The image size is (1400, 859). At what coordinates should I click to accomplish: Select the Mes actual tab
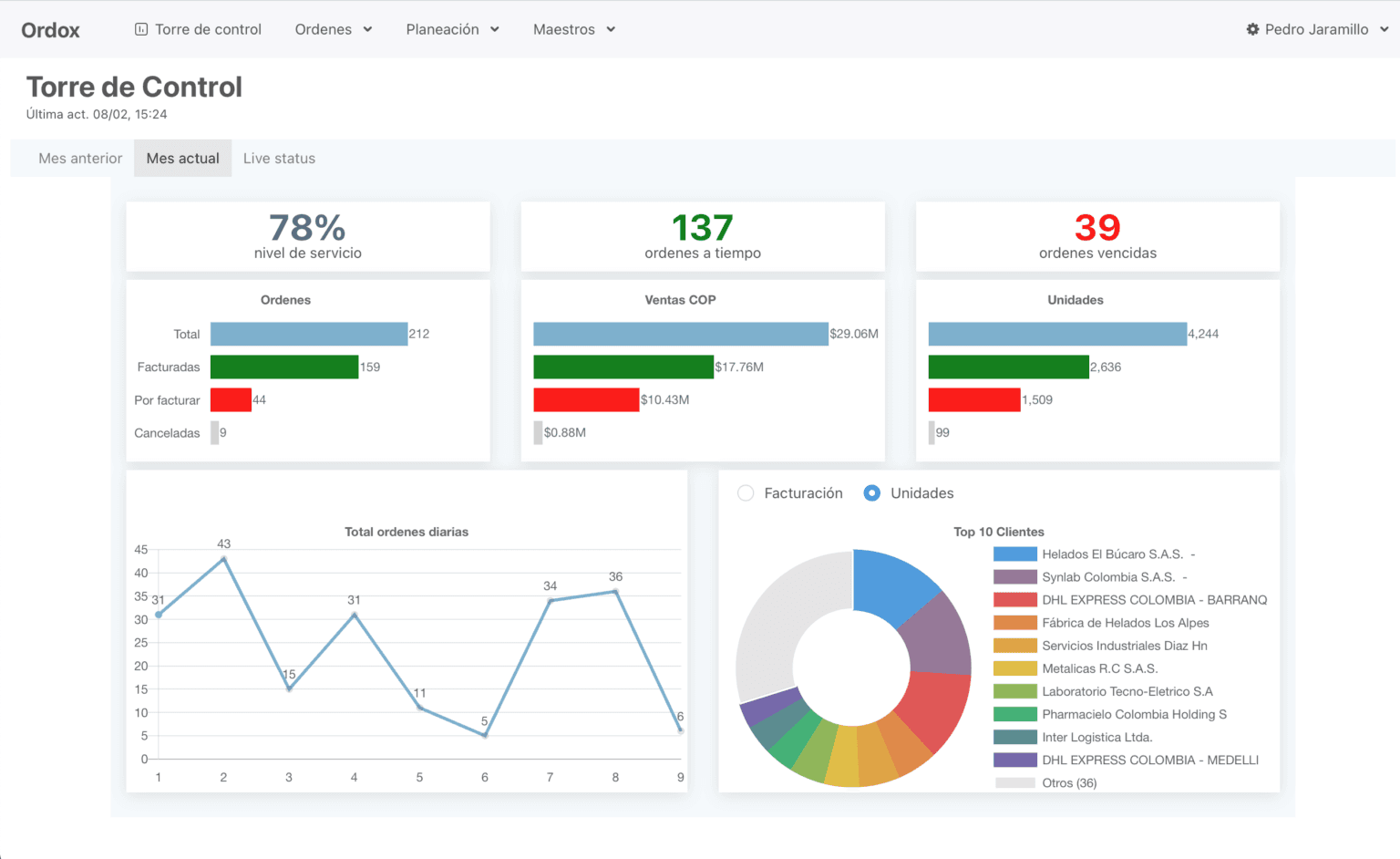pos(182,159)
